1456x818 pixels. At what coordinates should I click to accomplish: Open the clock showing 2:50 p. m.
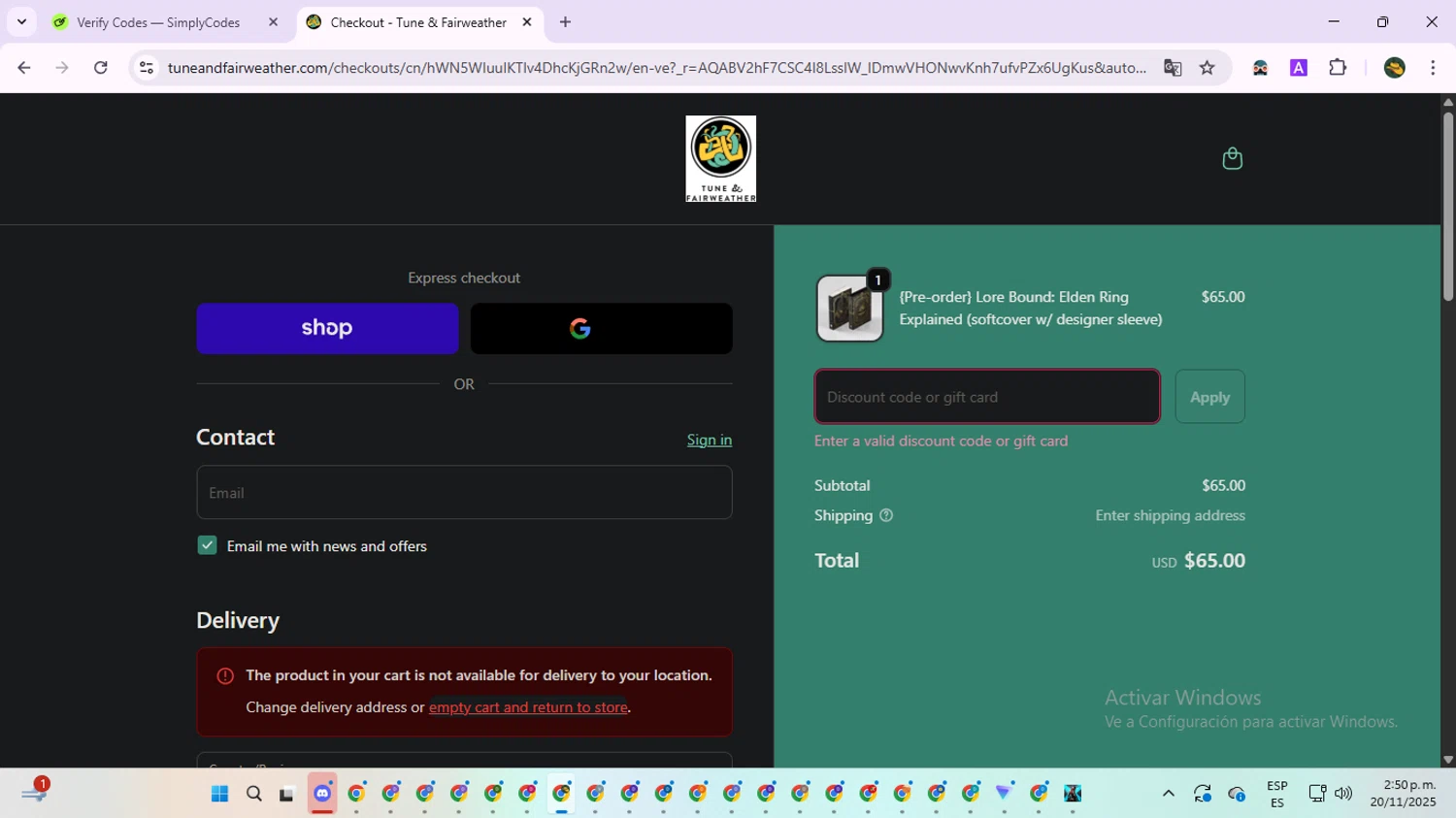coord(1403,794)
